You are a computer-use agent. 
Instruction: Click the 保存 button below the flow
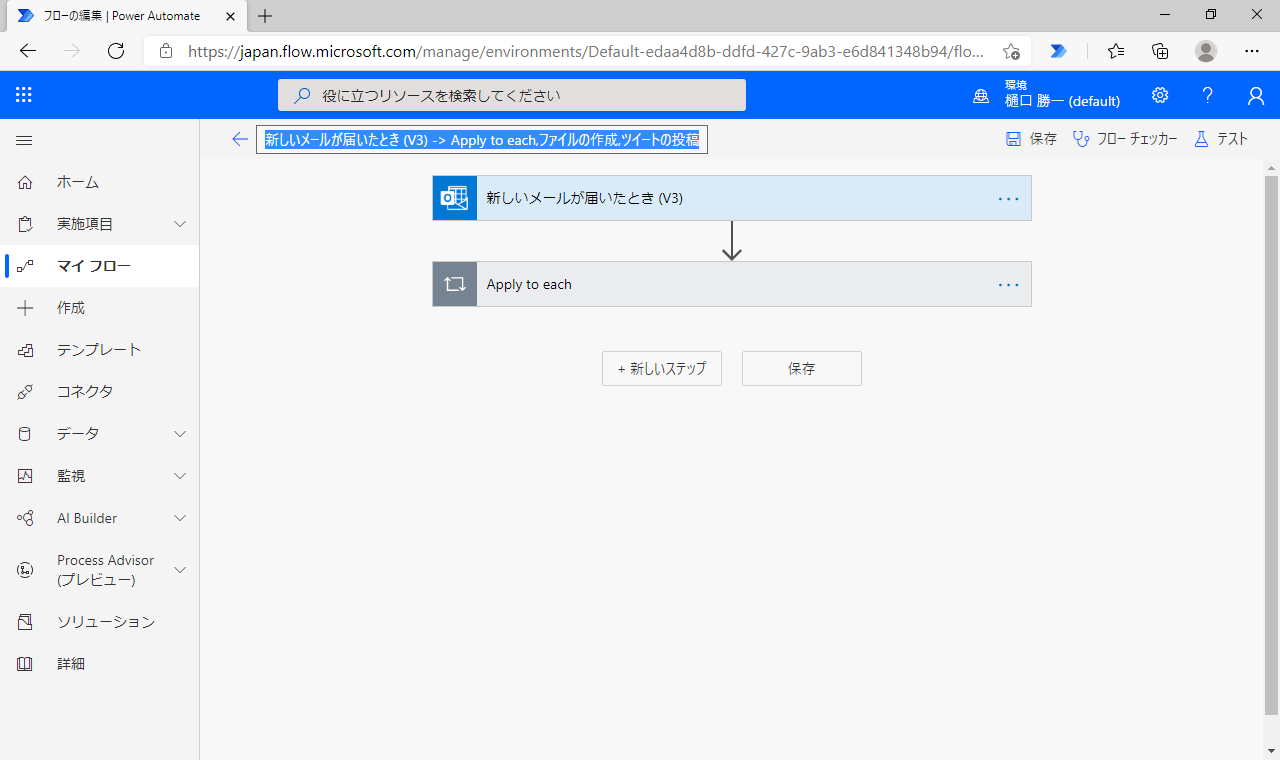point(802,368)
